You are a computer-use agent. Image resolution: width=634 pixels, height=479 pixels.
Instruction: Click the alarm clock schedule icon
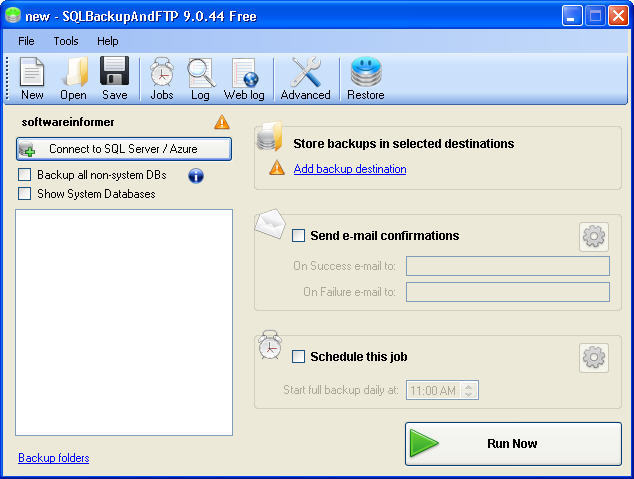point(270,345)
